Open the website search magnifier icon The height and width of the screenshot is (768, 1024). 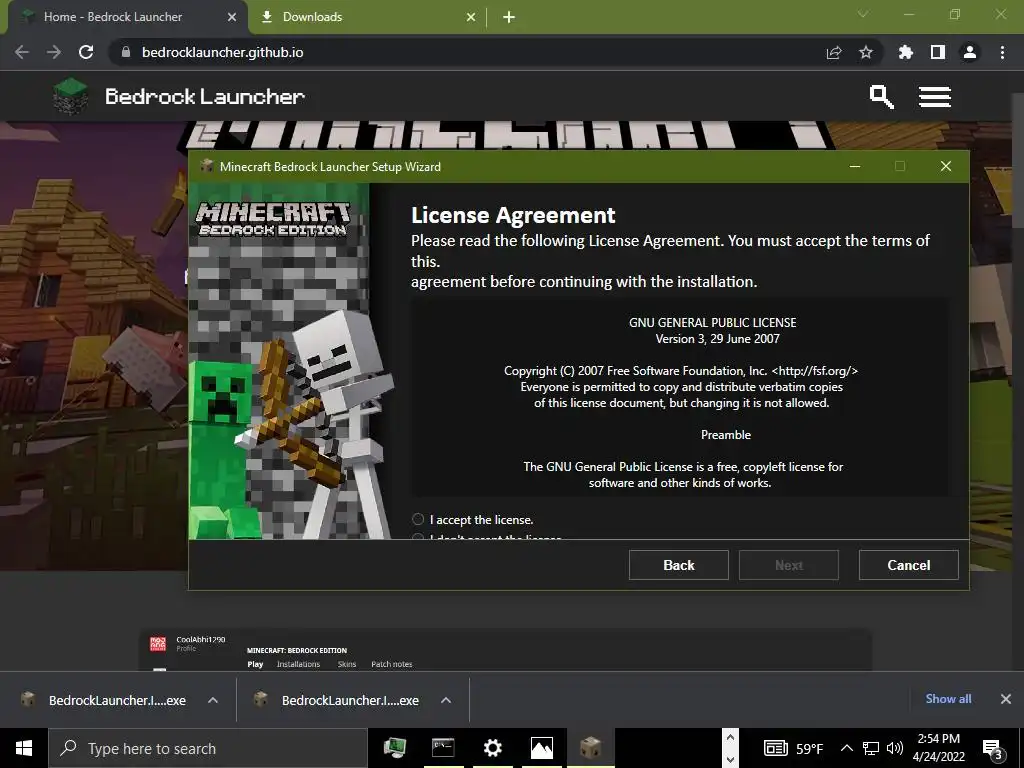click(881, 97)
